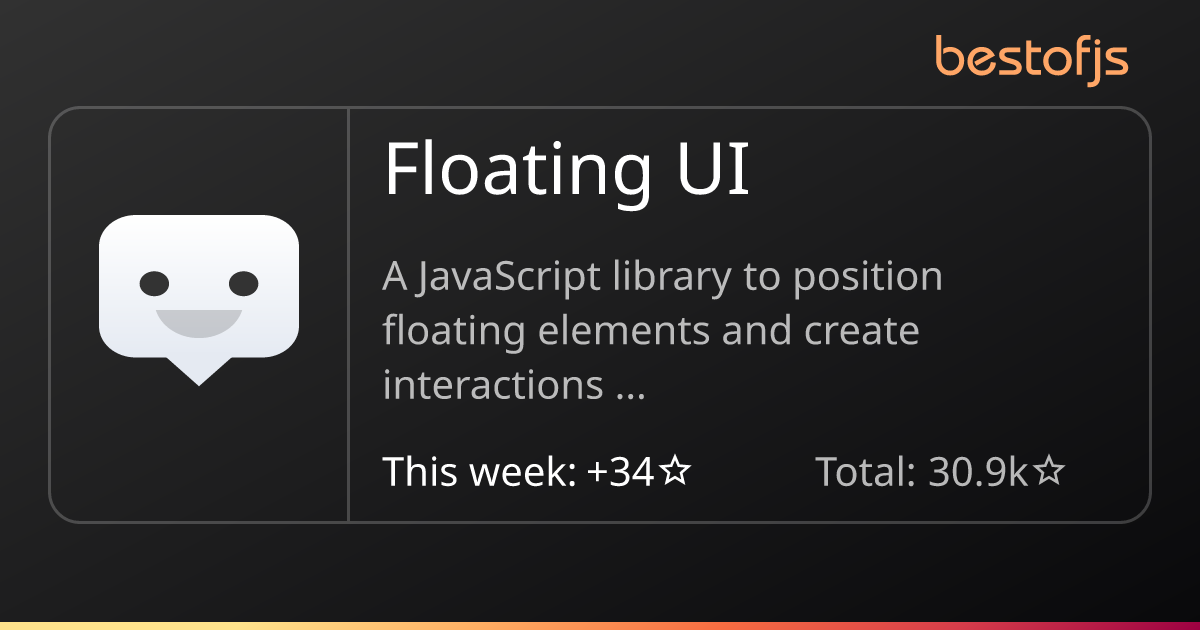
Task: Click the orange gradient bar at bottom
Action: coord(600,625)
